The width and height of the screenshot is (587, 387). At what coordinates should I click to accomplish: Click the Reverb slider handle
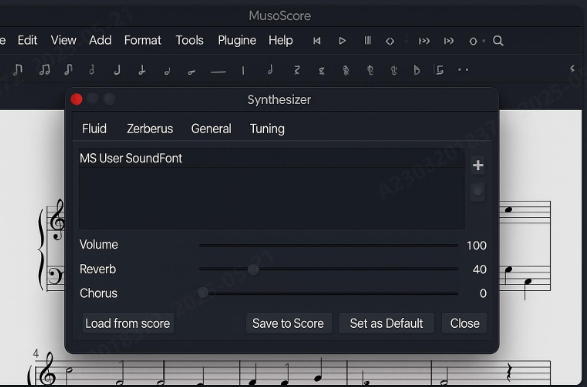tap(253, 269)
